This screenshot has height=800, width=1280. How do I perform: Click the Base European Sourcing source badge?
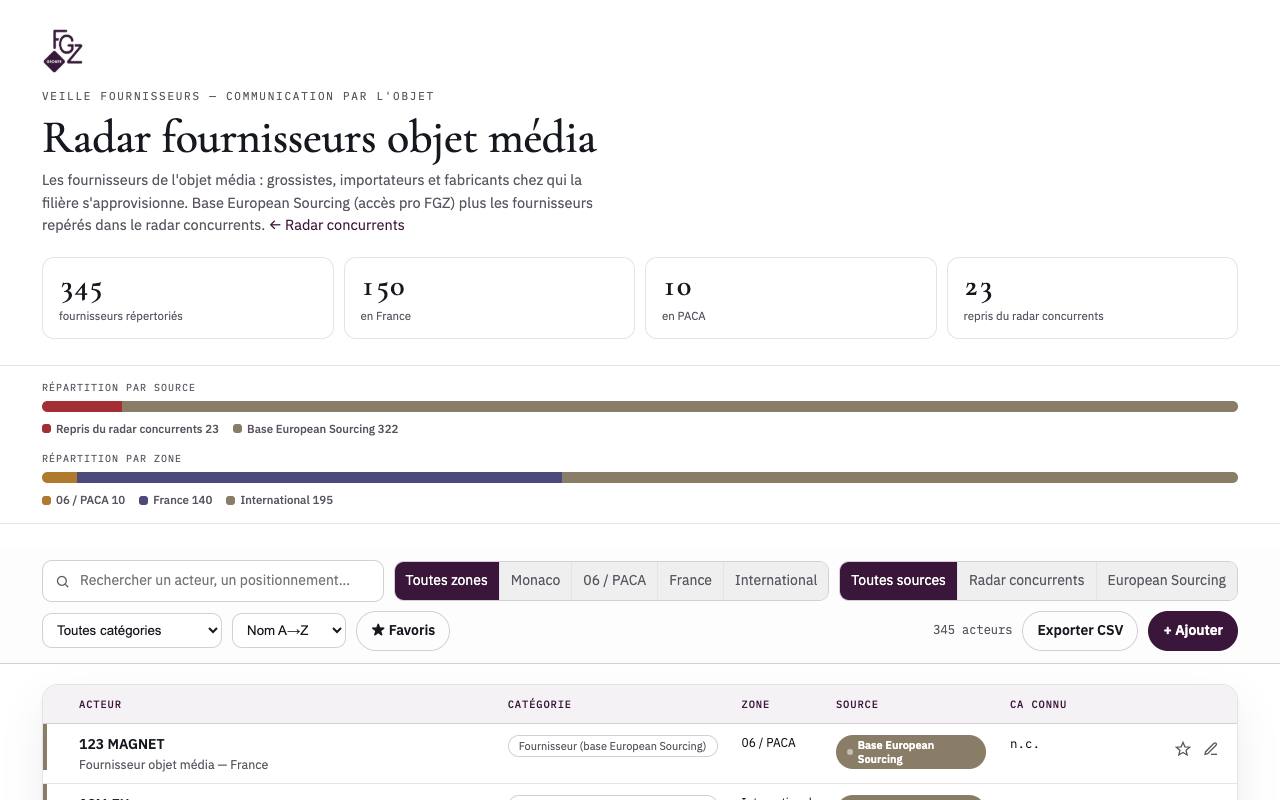point(911,752)
